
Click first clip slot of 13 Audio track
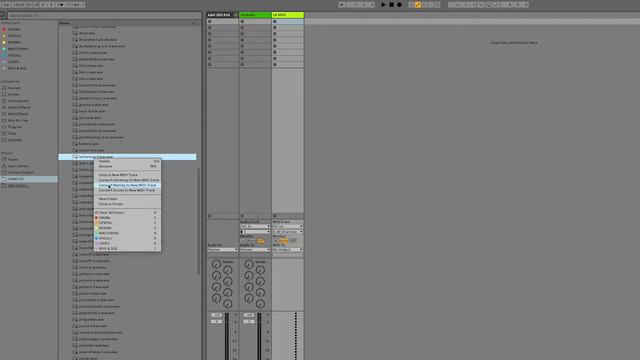[255, 21]
